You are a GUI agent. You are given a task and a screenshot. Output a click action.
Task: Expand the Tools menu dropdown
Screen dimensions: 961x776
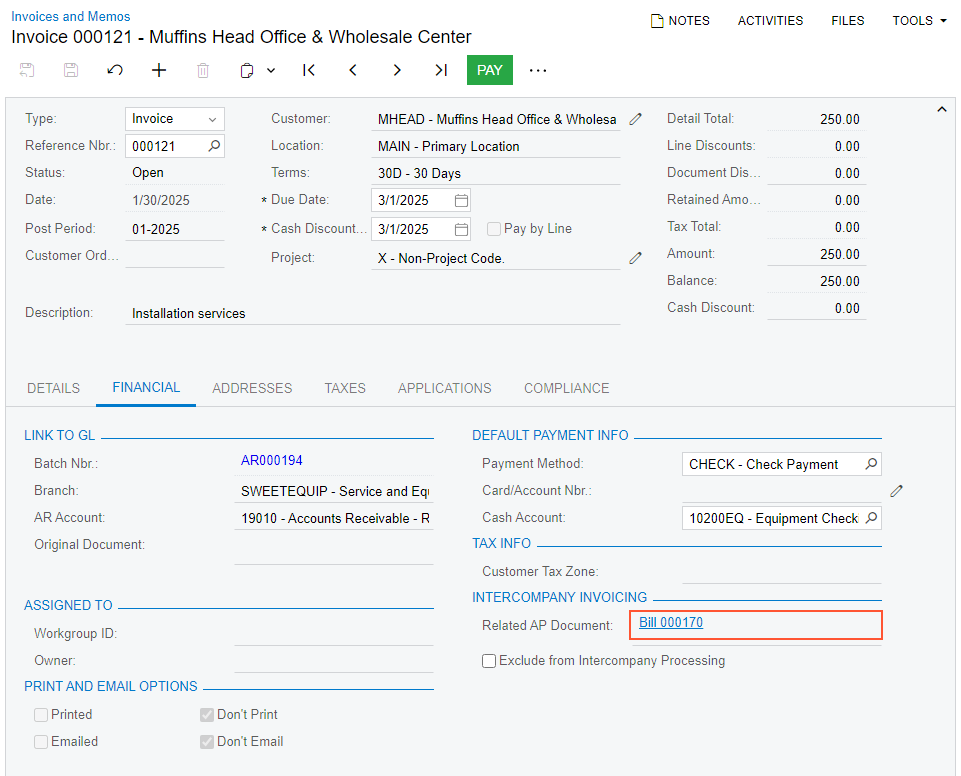[919, 20]
